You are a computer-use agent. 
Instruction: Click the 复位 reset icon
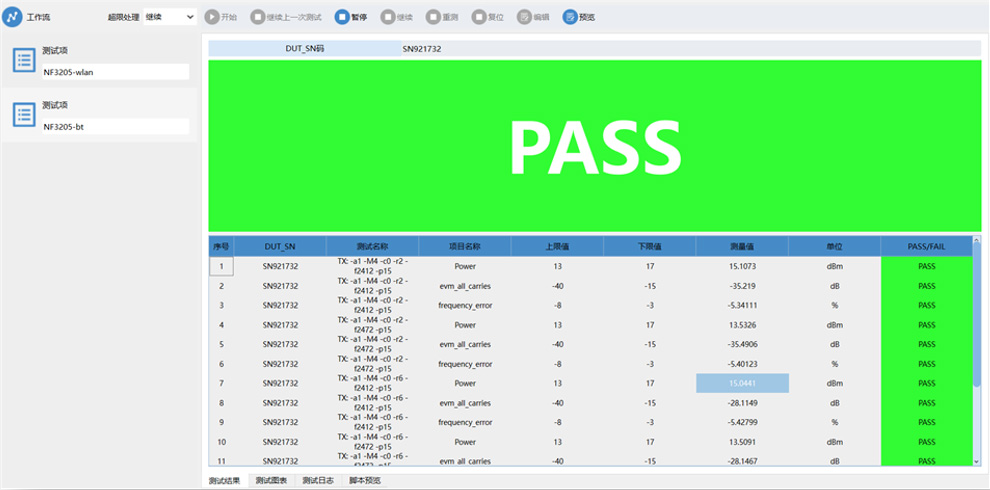479,17
